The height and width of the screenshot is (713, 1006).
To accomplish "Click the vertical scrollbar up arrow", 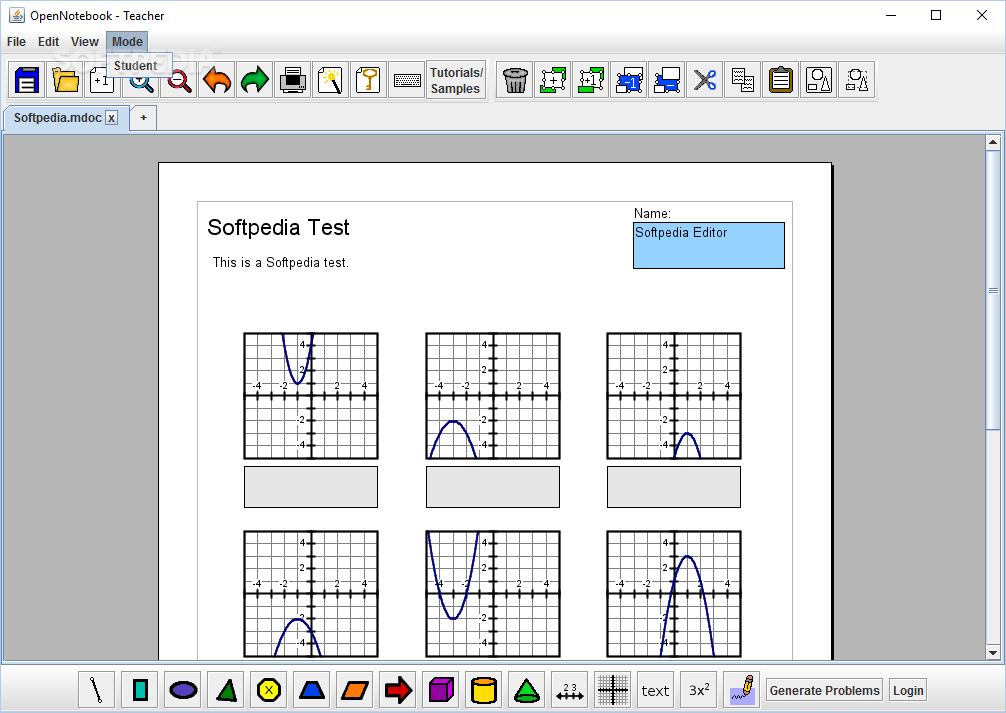I will tap(993, 142).
